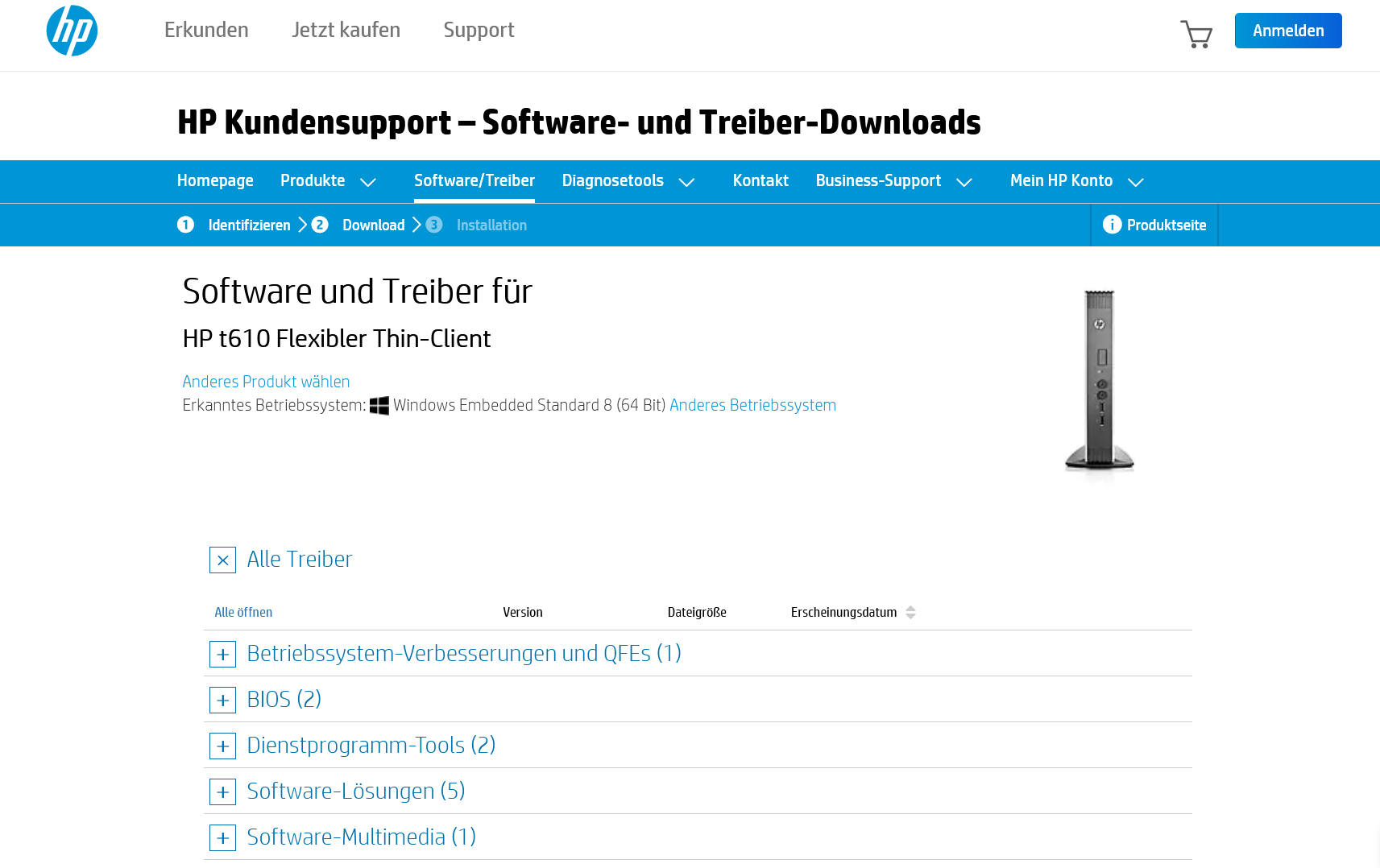The width and height of the screenshot is (1380, 868).
Task: Expand all sections via Alle öffnen
Action: [x=242, y=612]
